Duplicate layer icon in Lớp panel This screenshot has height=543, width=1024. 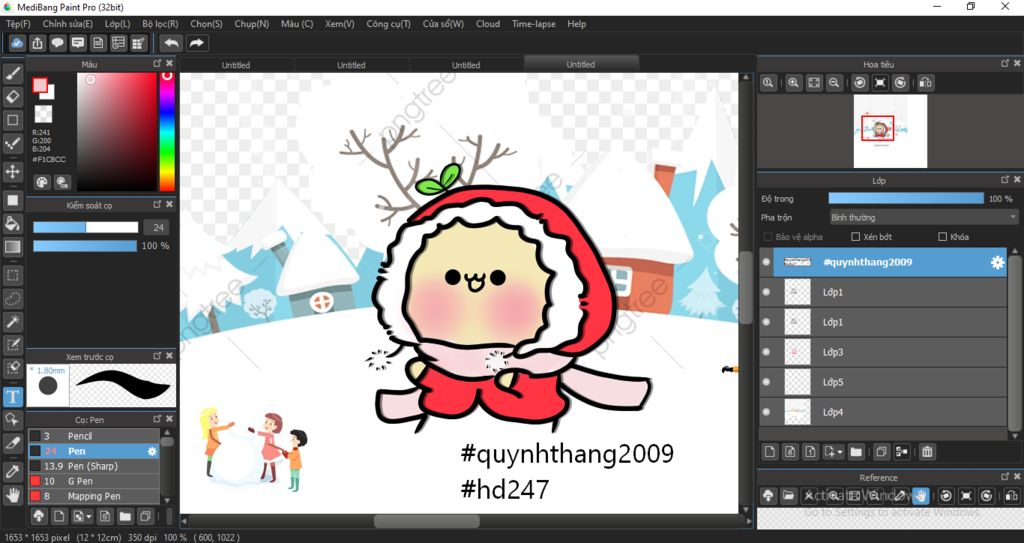click(881, 452)
